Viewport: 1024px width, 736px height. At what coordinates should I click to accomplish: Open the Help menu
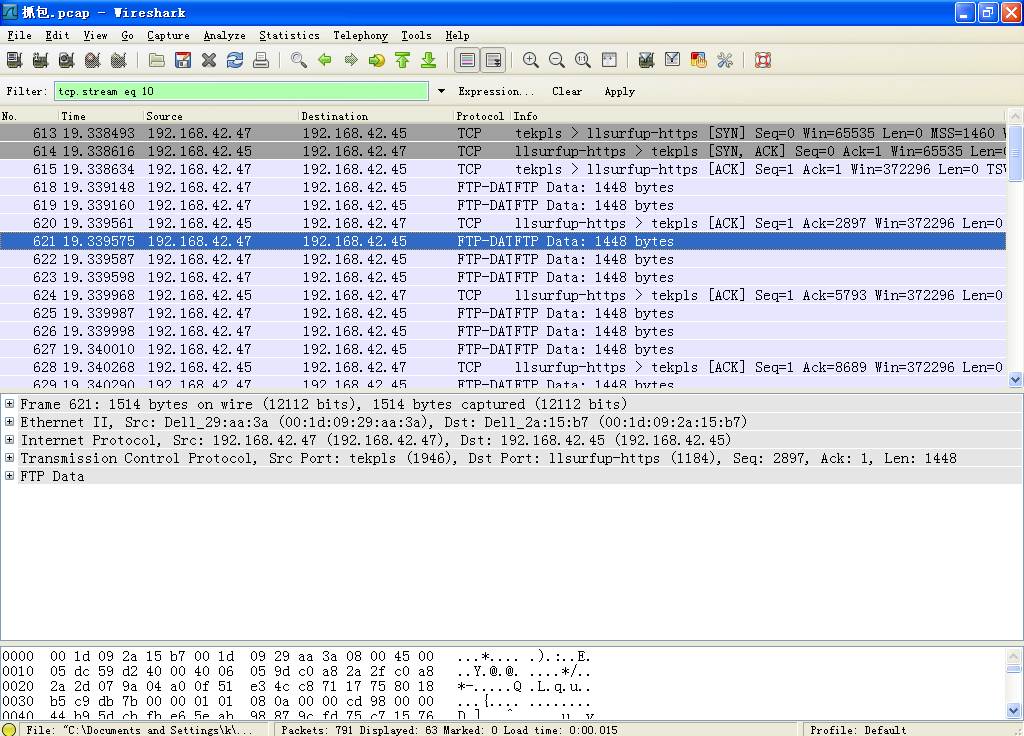457,35
